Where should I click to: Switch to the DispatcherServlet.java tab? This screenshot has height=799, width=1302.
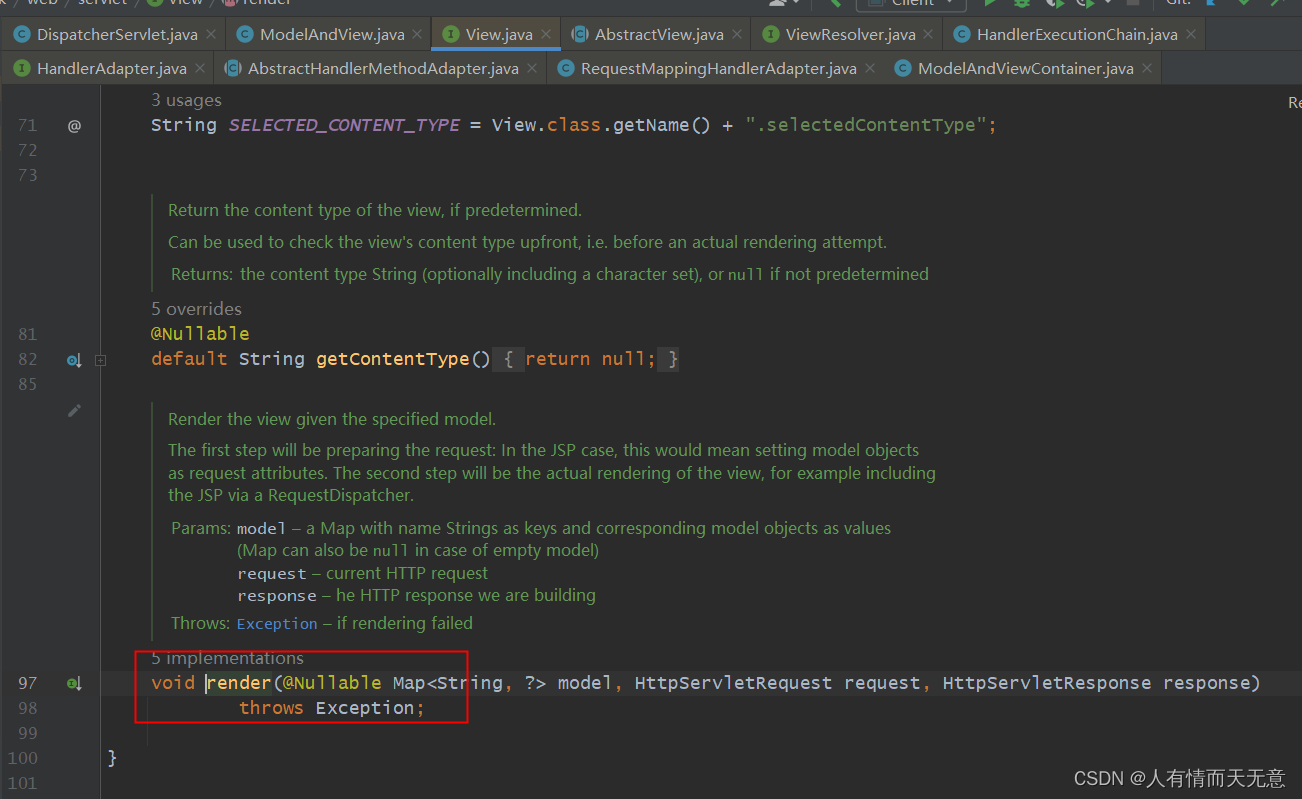tap(117, 35)
